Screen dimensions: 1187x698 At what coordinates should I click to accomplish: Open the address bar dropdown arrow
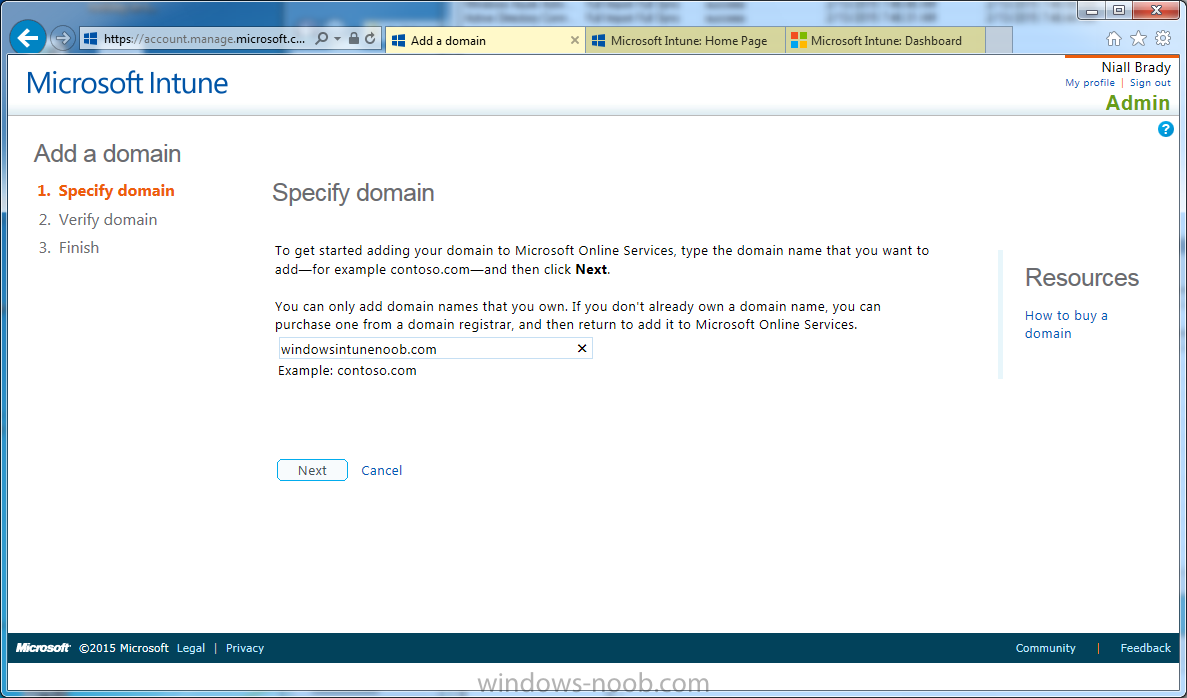338,38
